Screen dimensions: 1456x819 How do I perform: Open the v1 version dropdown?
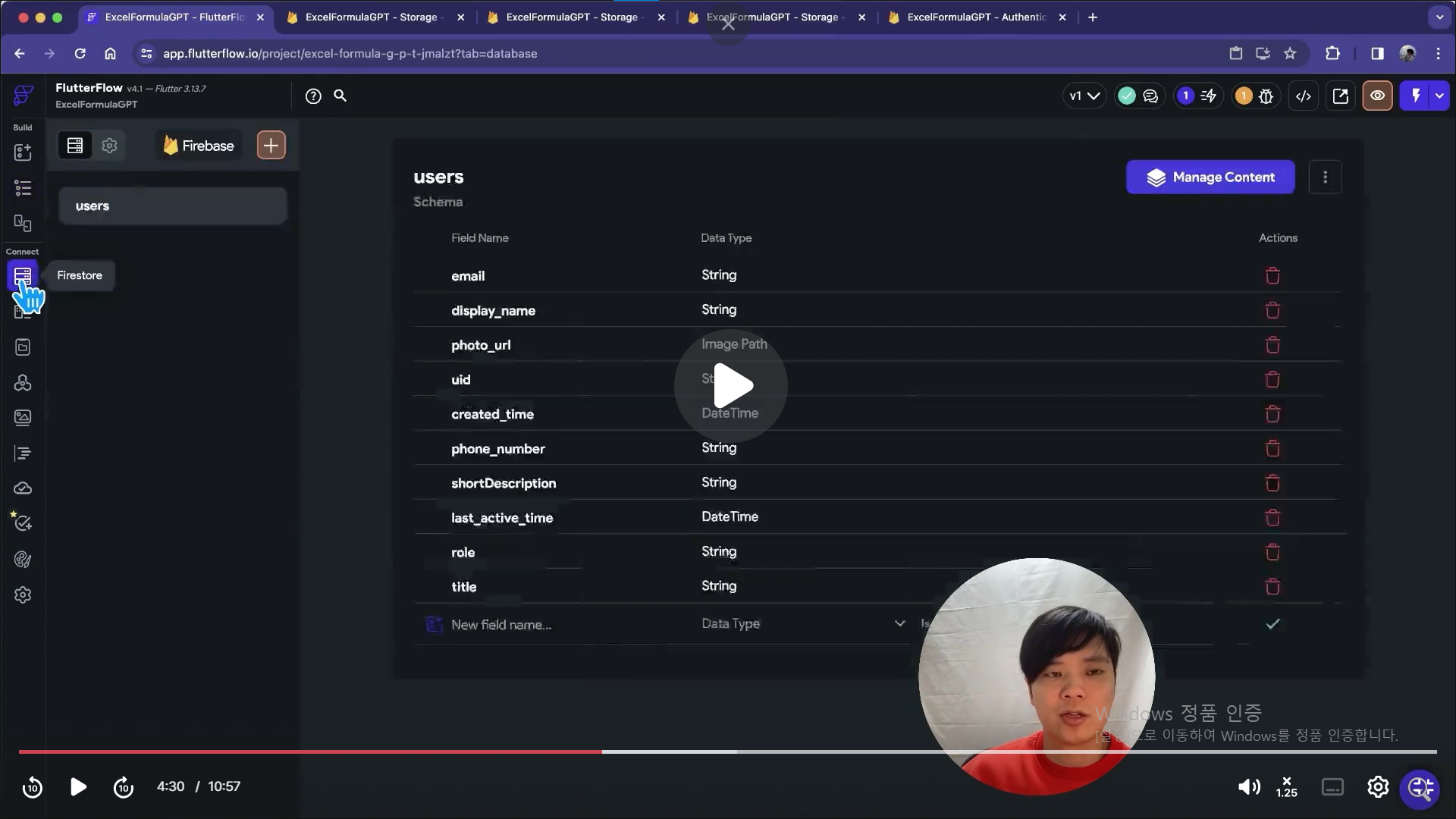click(1084, 96)
